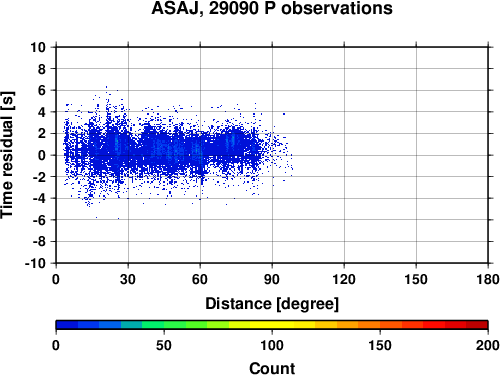
Task: Click colorbar tick label '50'
Action: pyautogui.click(x=164, y=345)
